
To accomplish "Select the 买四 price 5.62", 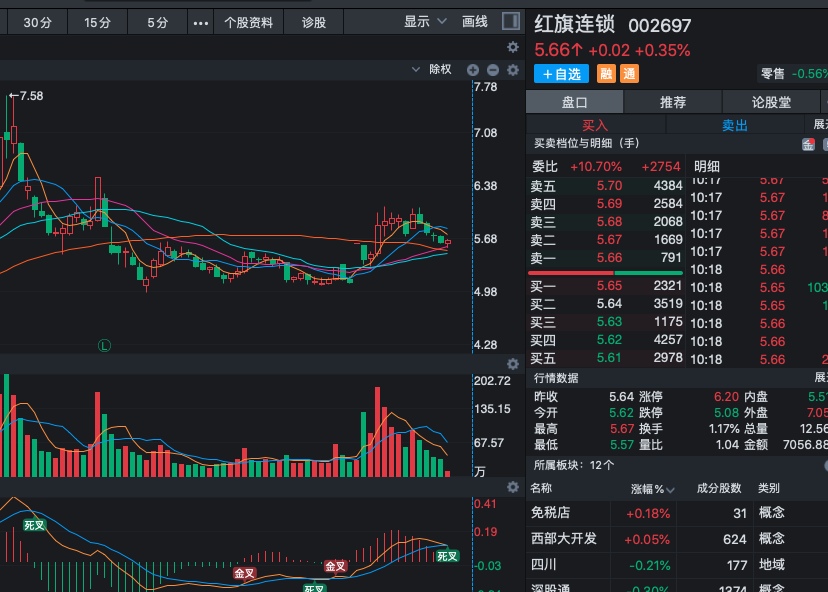I will click(x=609, y=340).
